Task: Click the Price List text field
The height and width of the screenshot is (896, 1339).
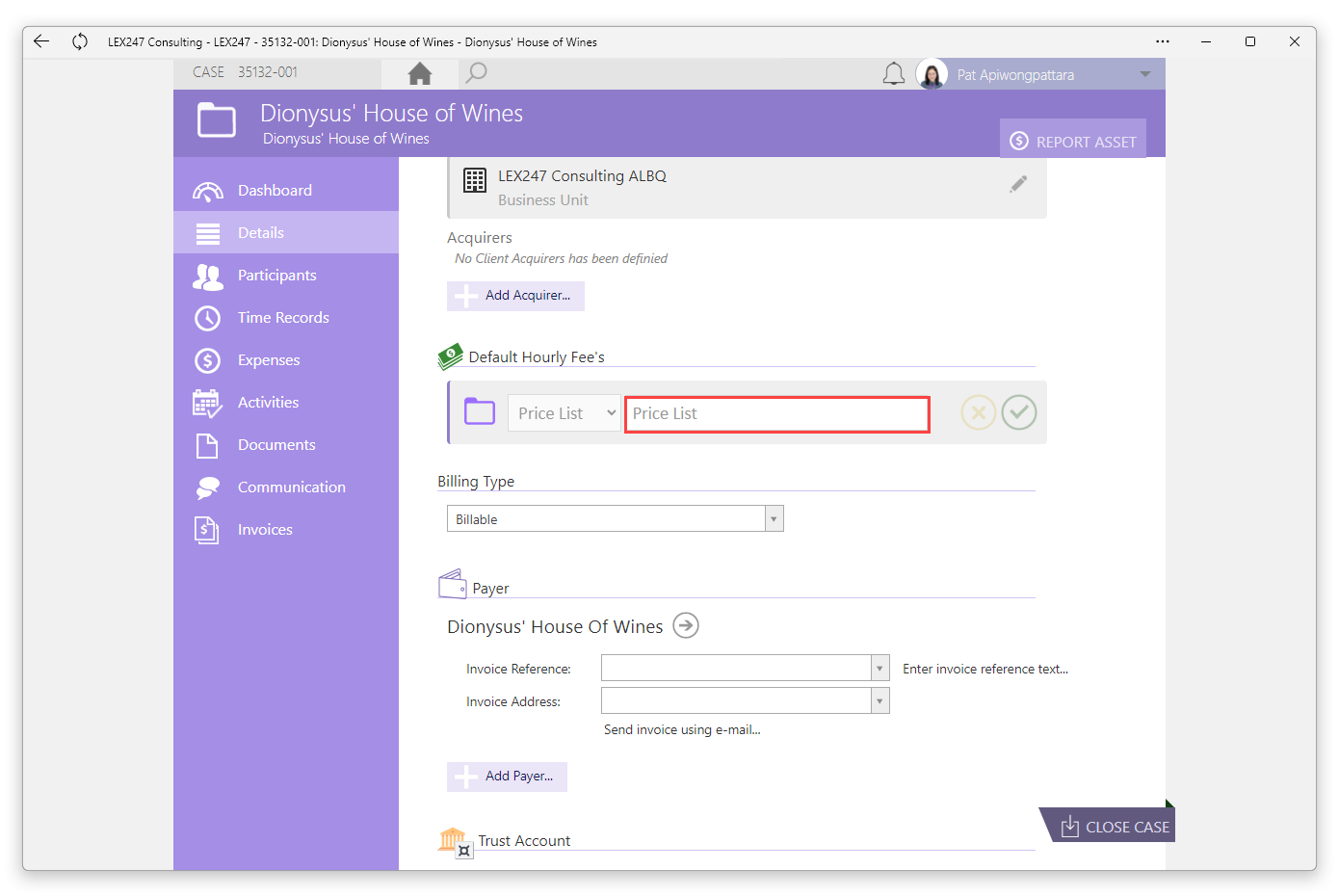Action: tap(777, 414)
